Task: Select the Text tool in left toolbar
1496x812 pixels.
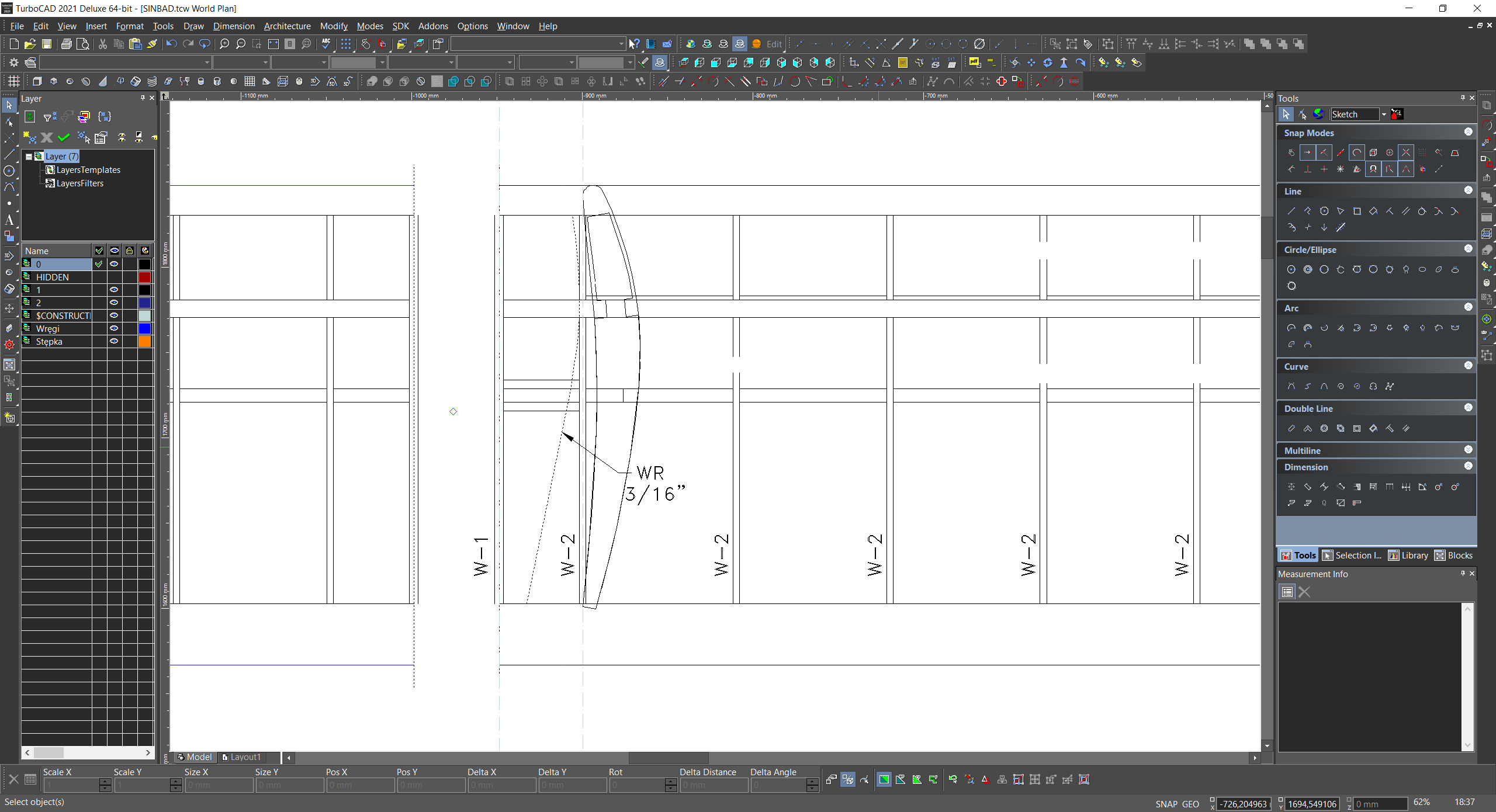Action: pos(9,220)
